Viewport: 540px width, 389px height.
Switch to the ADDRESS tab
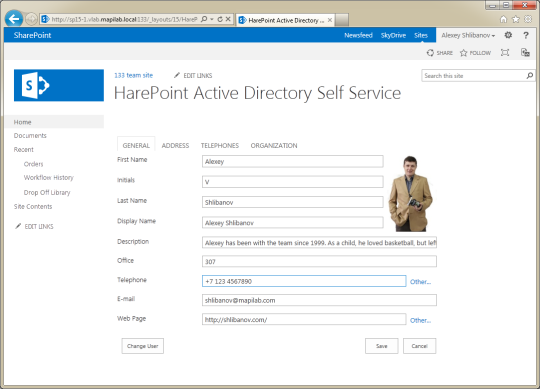point(175,145)
